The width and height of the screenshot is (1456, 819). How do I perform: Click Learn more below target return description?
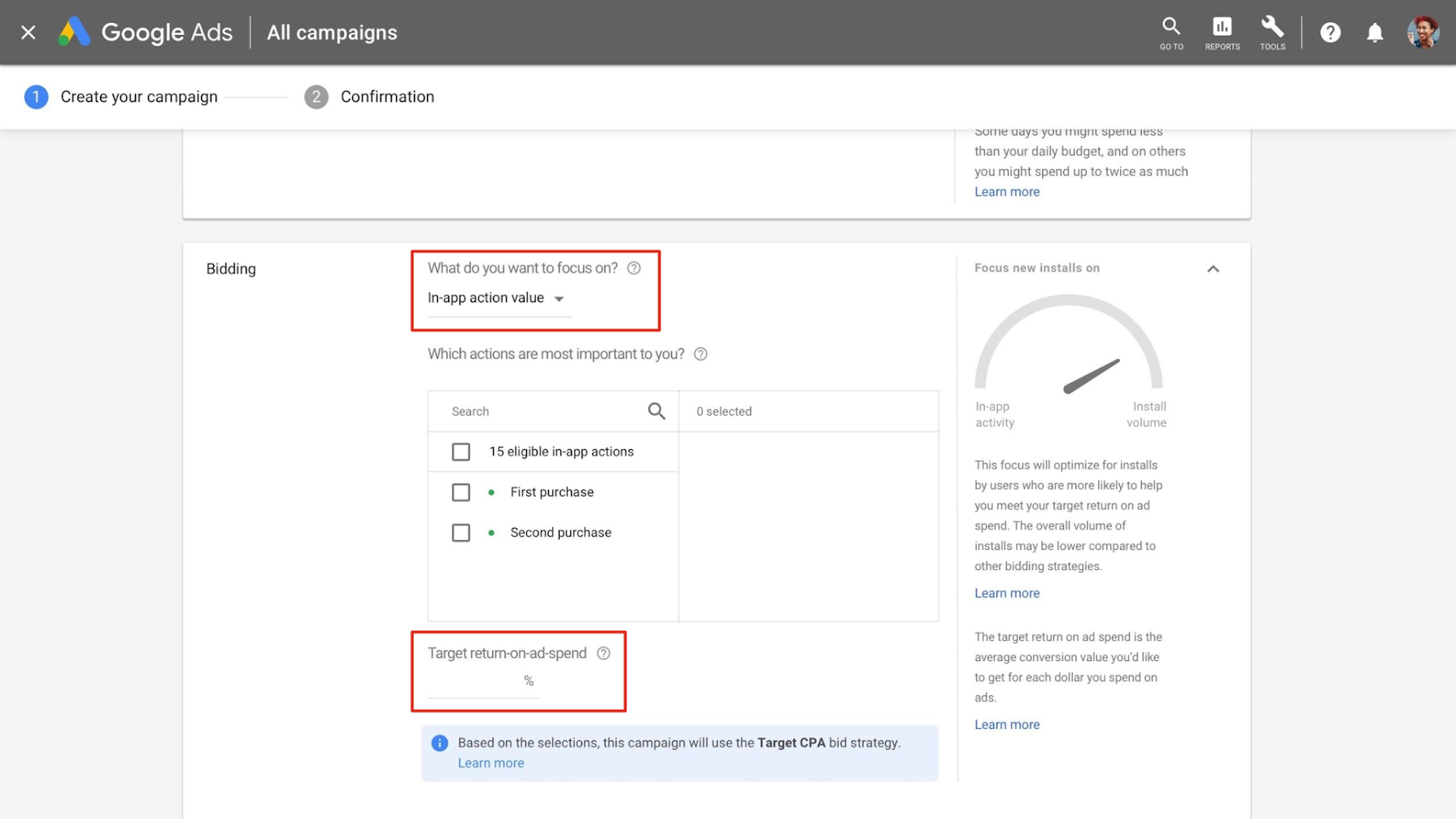1006,725
